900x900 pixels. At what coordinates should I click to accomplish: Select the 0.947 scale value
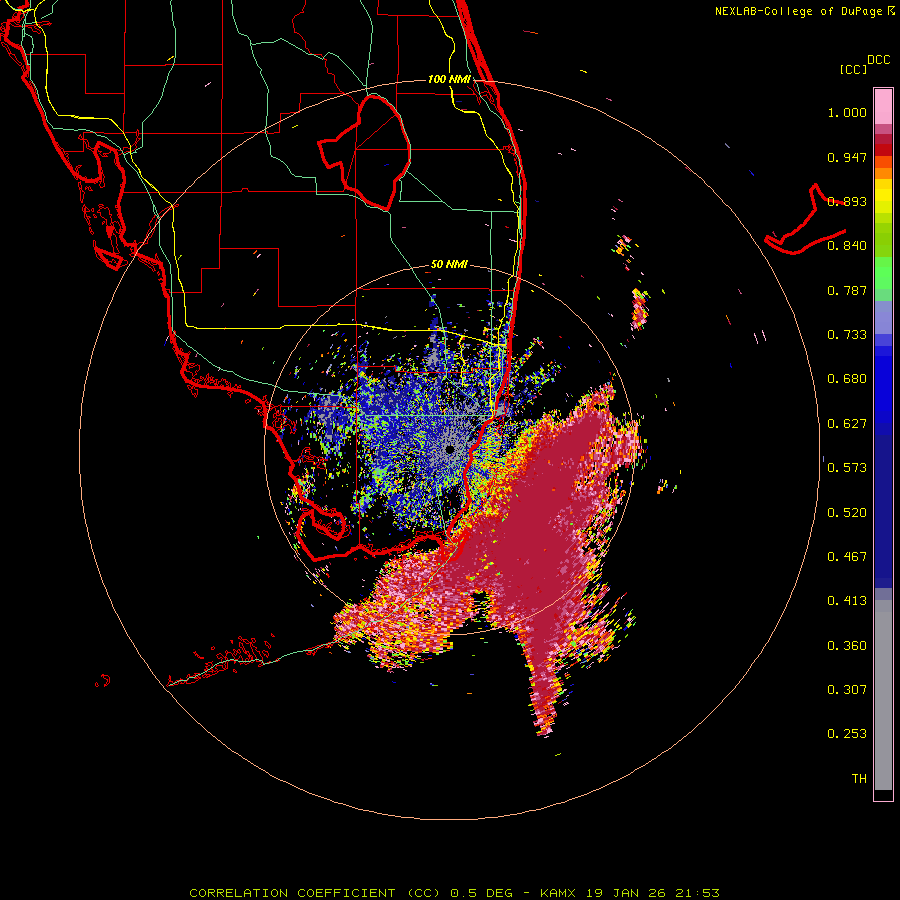tap(847, 157)
